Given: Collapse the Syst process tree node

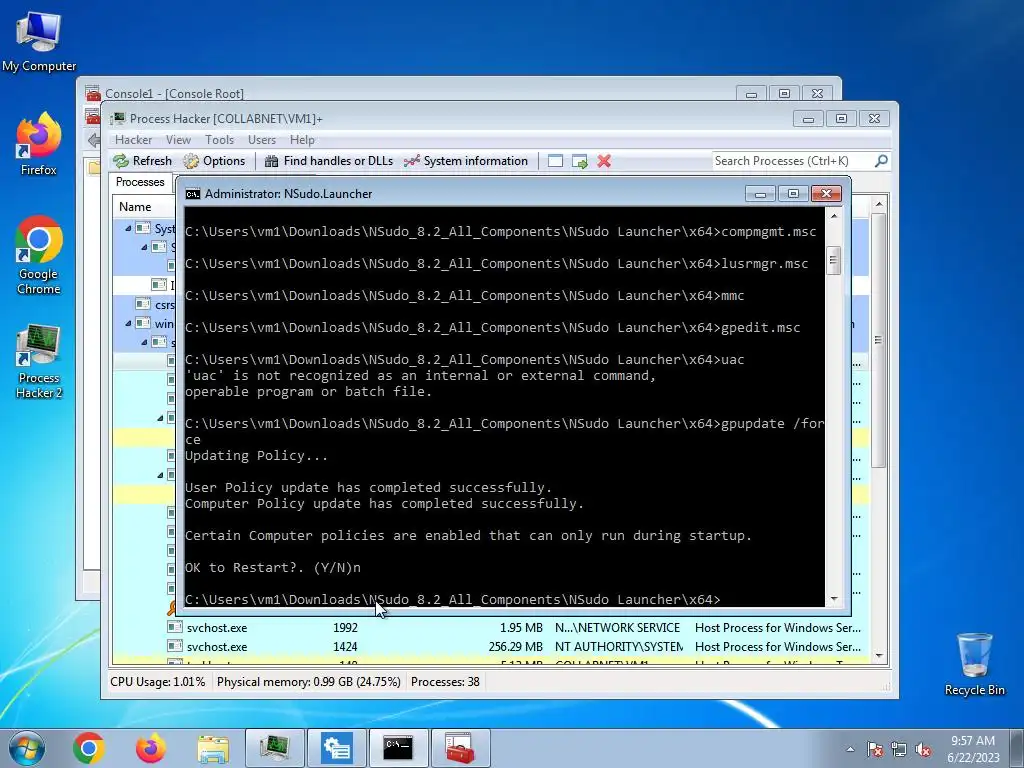Looking at the screenshot, I should [x=128, y=229].
